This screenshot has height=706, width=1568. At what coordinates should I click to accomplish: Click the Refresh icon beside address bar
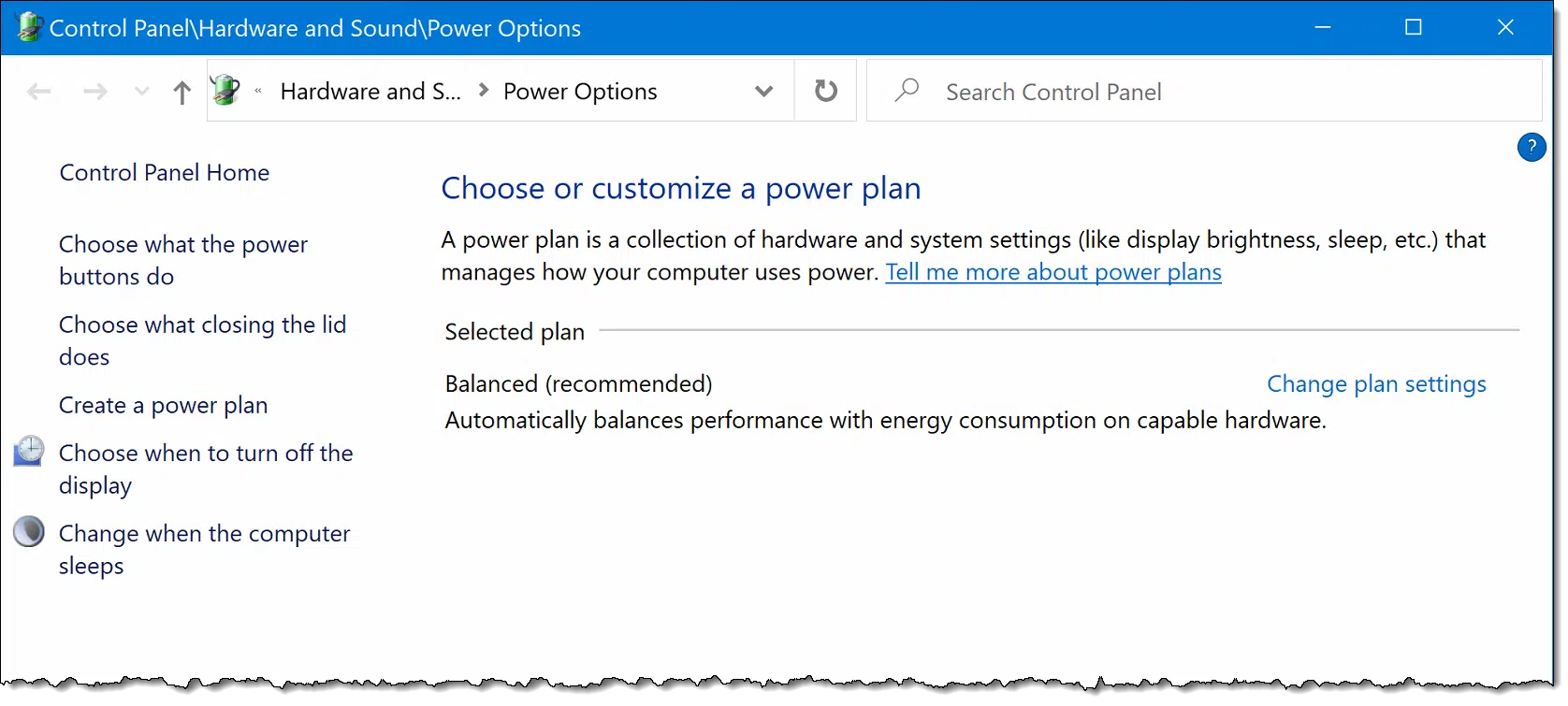coord(826,91)
